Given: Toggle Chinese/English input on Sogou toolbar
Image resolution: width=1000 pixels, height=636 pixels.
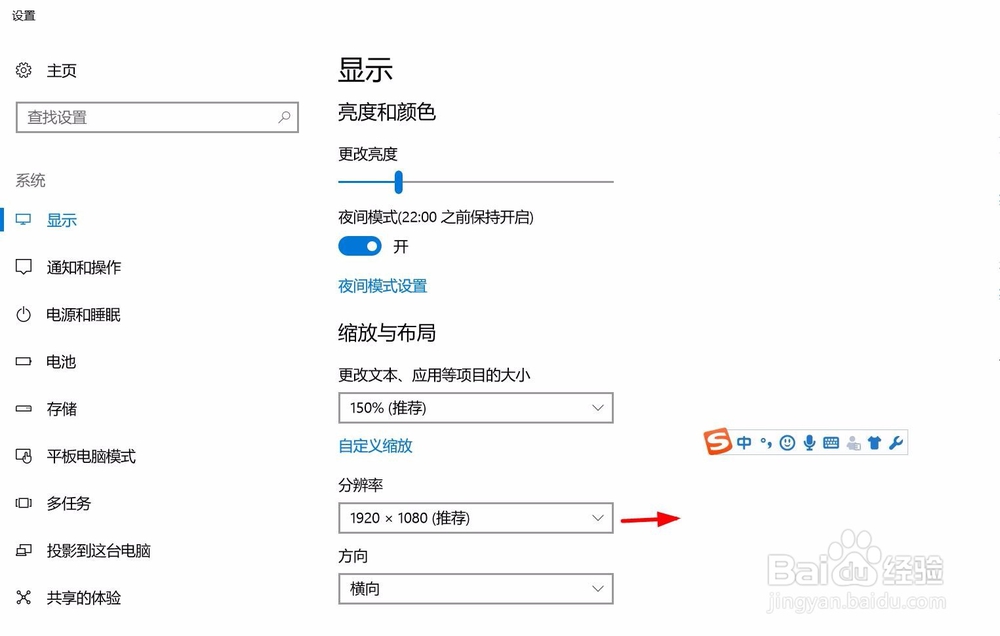Looking at the screenshot, I should [x=745, y=442].
